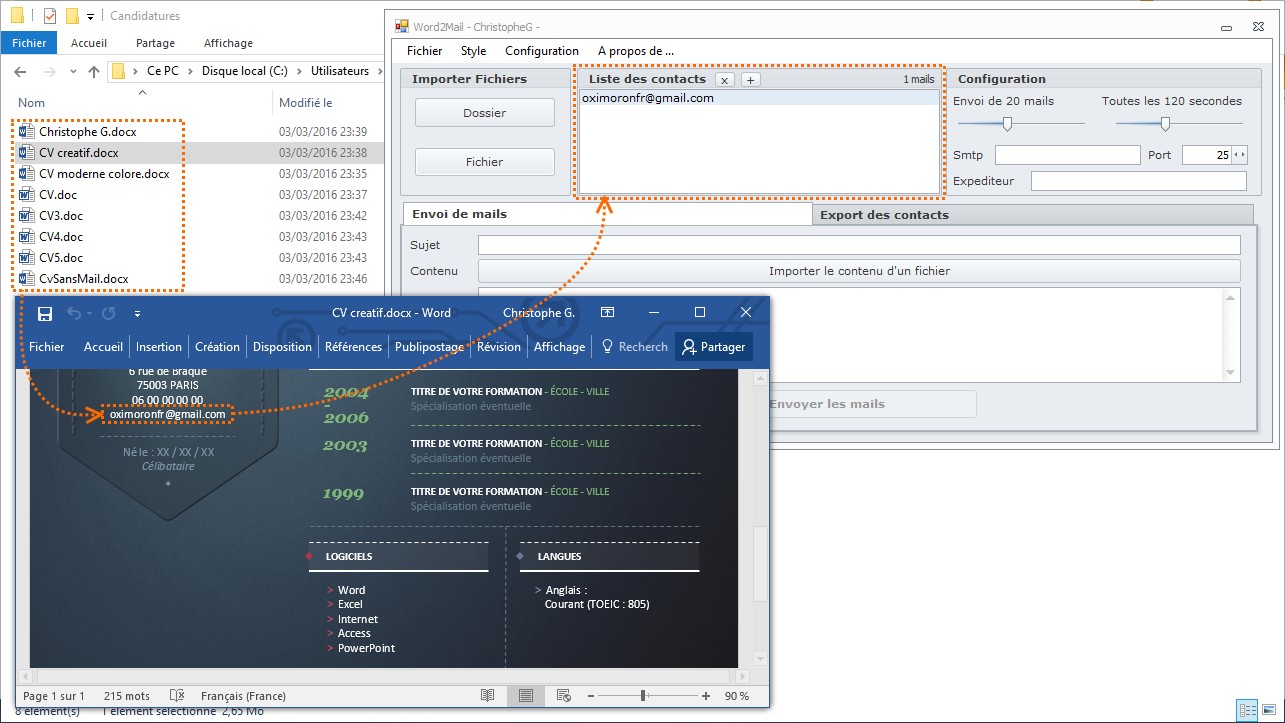The height and width of the screenshot is (723, 1285).
Task: Toggle large icons view in Explorer
Action: pos(1270,710)
